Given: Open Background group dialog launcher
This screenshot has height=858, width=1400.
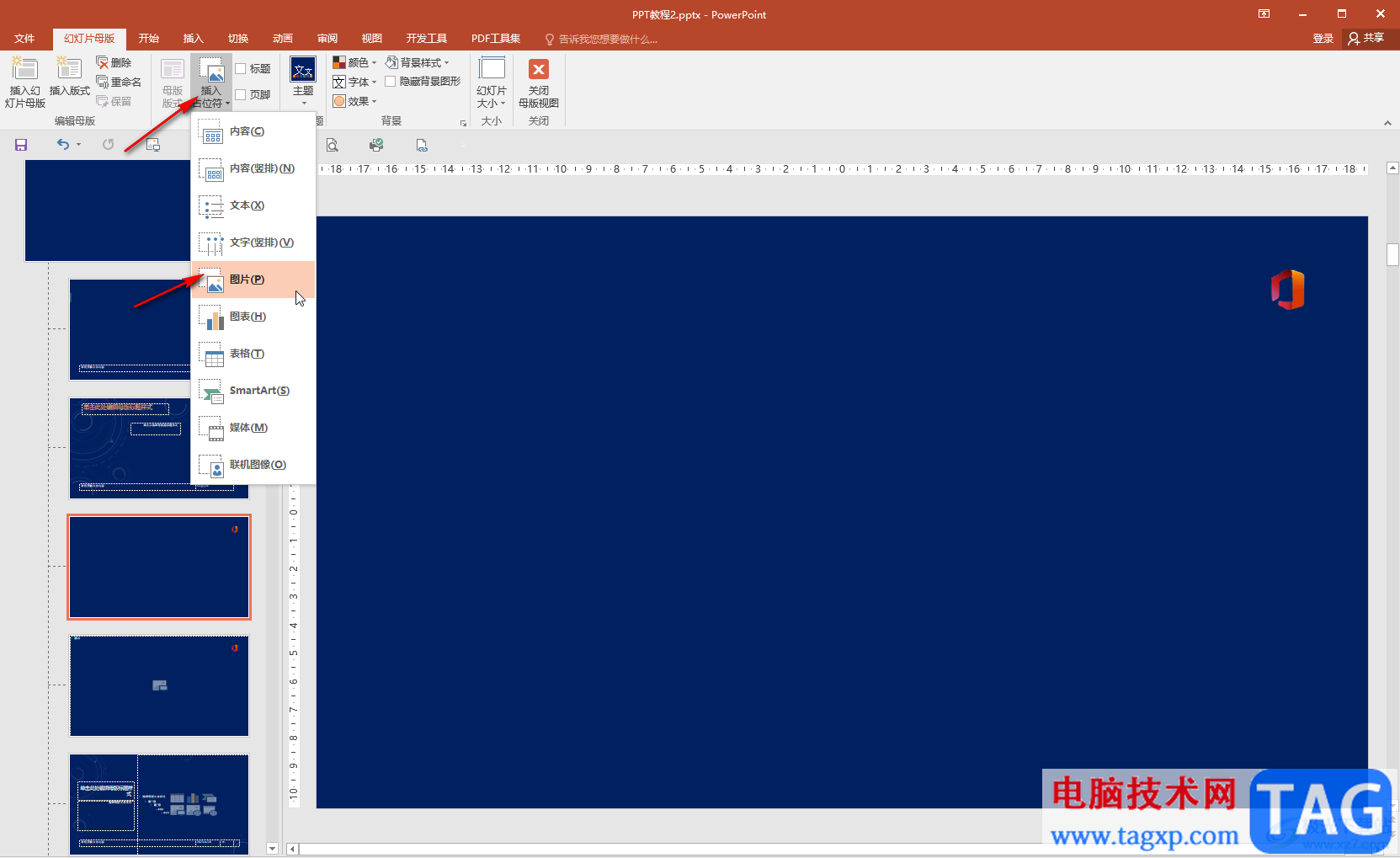Looking at the screenshot, I should (463, 123).
